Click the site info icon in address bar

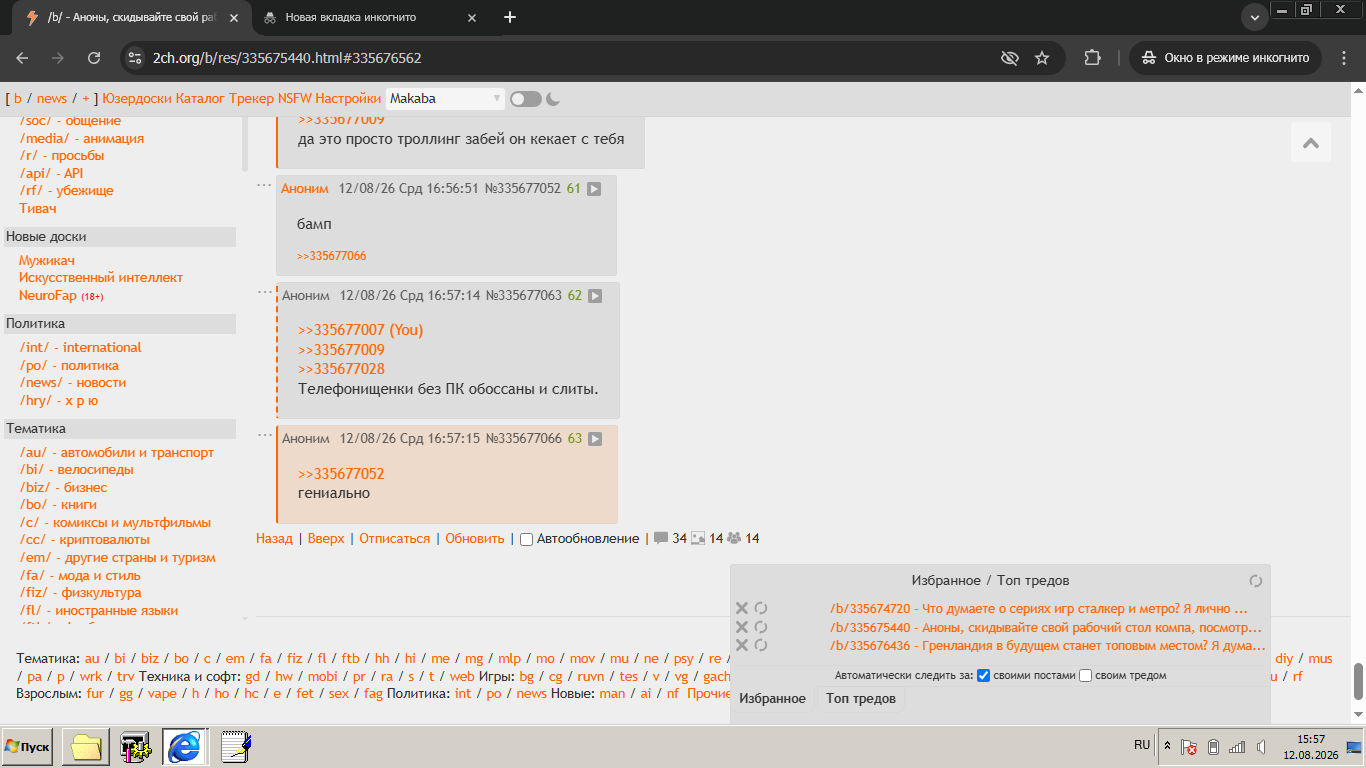135,58
